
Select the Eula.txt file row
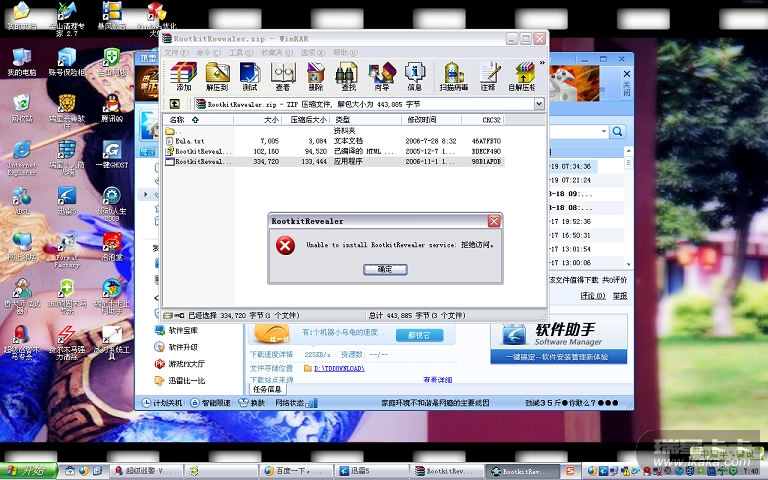click(x=334, y=141)
